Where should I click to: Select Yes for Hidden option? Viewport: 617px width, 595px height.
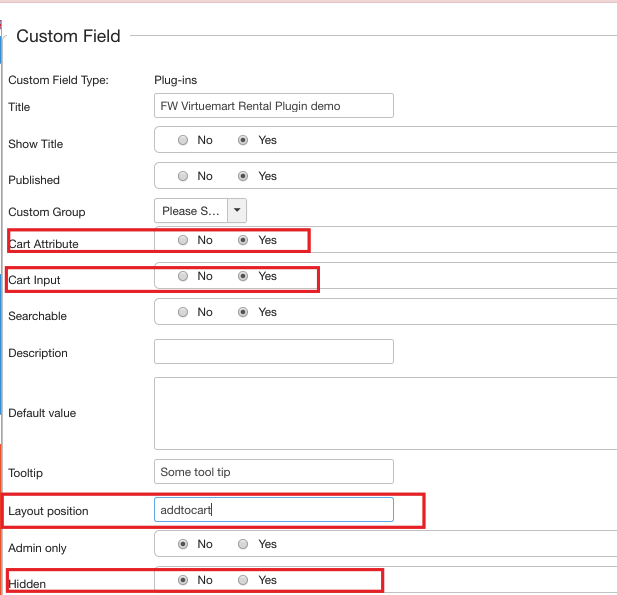243,580
